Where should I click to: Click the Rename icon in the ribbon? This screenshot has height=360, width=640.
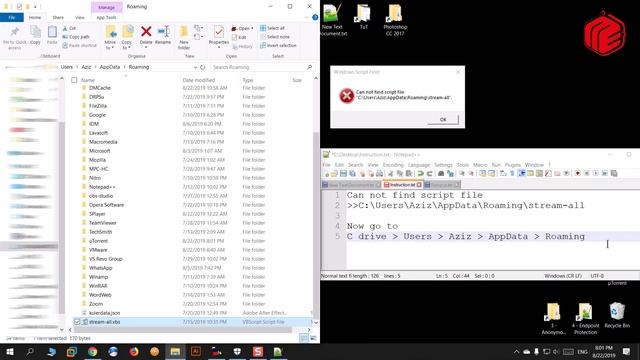point(163,31)
